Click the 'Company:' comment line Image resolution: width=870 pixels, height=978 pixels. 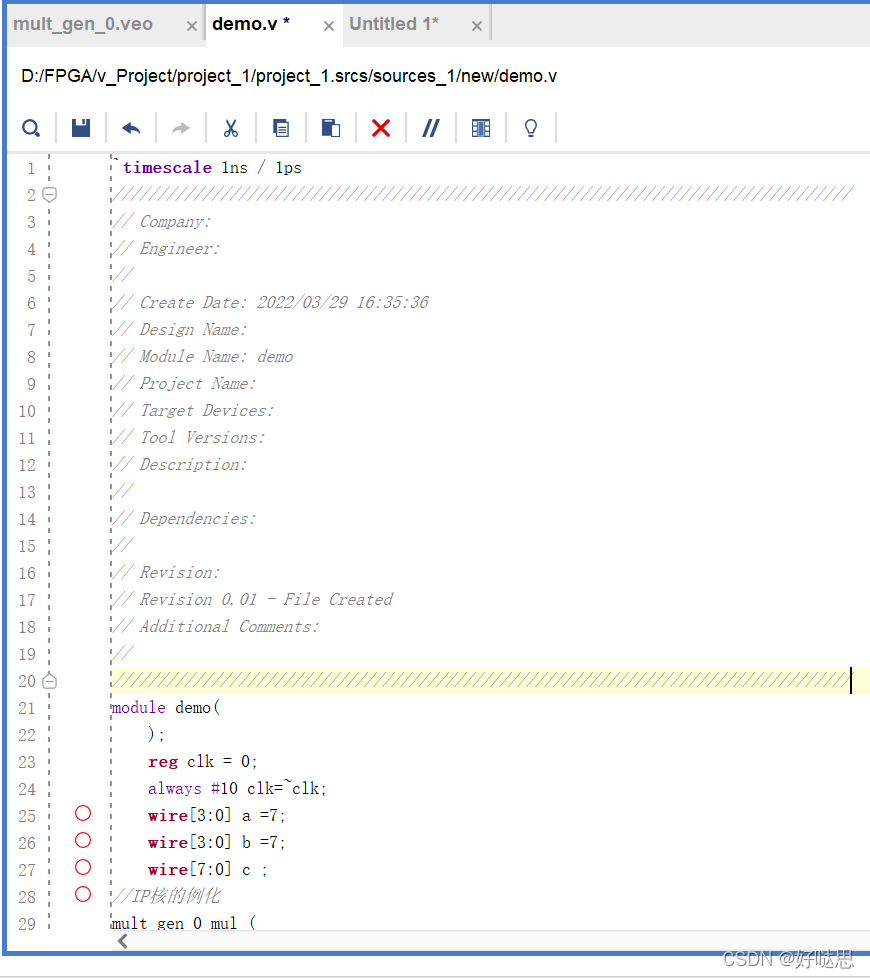pyautogui.click(x=162, y=221)
